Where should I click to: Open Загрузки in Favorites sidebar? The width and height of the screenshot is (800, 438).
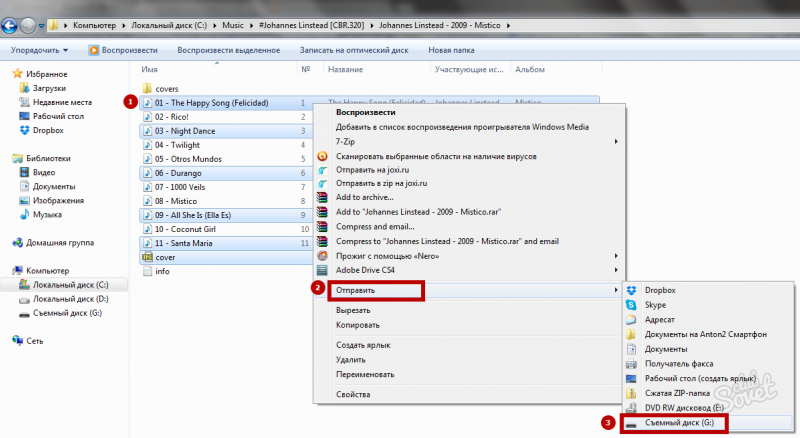click(49, 88)
